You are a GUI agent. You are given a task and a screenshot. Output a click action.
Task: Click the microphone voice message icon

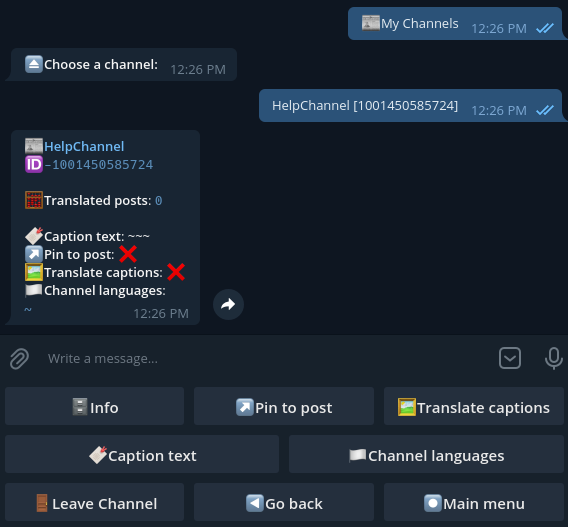(554, 358)
